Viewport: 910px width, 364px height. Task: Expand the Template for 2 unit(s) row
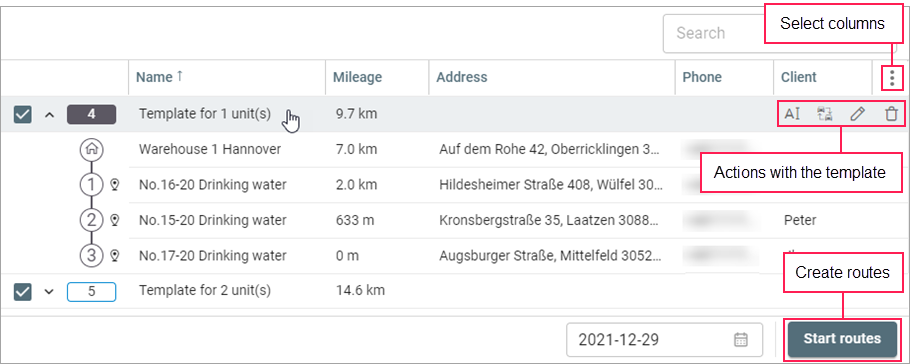pyautogui.click(x=49, y=291)
